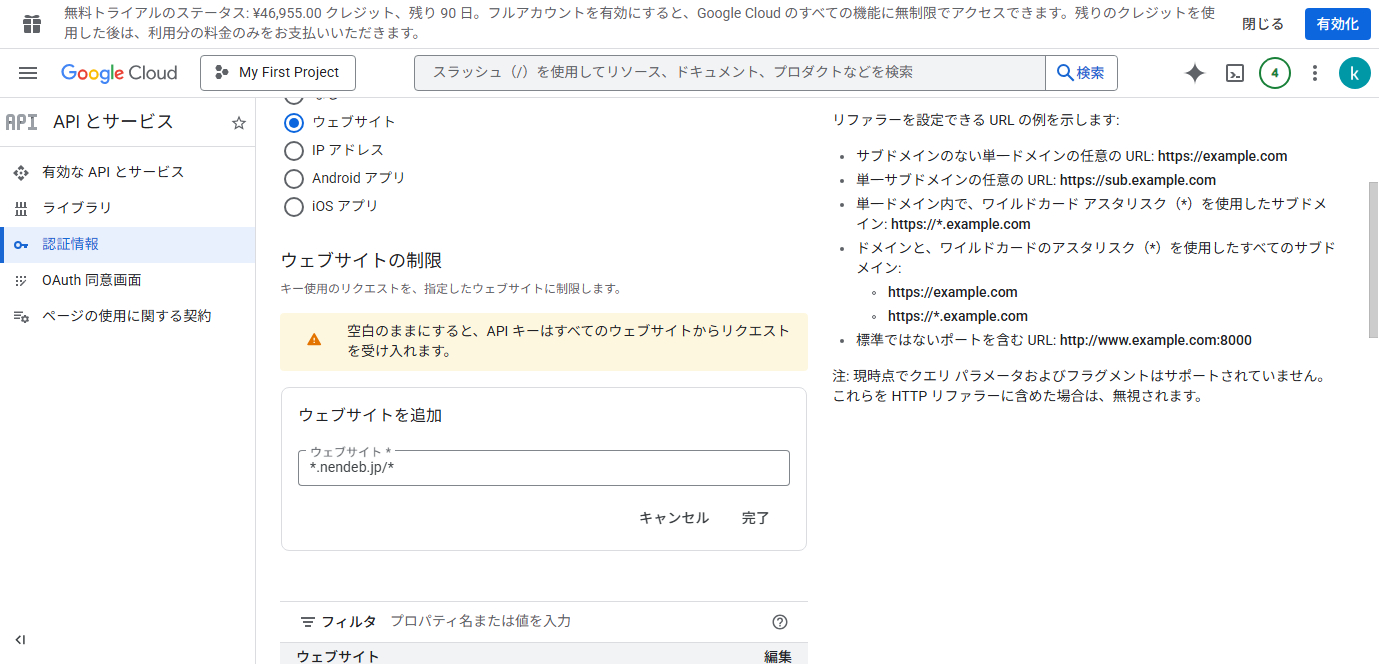Screen dimensions: 1379x664
Task: Activate Cloud Shell terminal icon
Action: [1235, 73]
